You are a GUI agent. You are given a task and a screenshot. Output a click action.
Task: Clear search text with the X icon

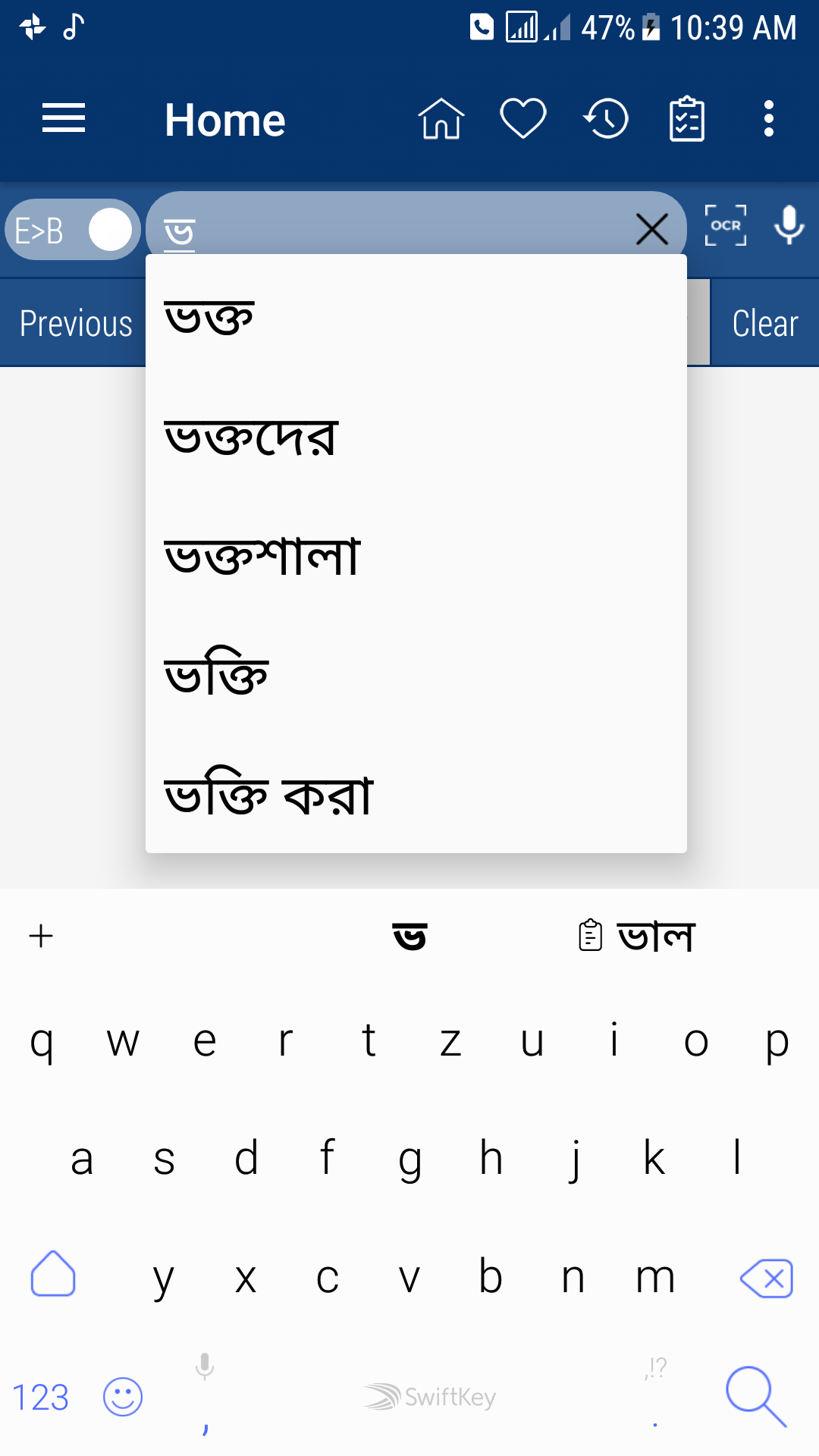(652, 229)
